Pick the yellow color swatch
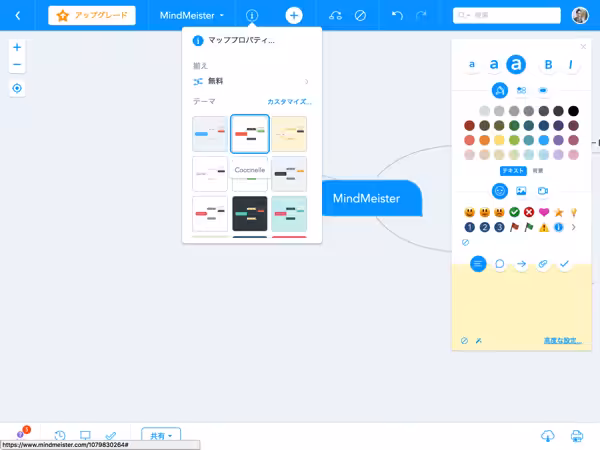 pyautogui.click(x=499, y=140)
